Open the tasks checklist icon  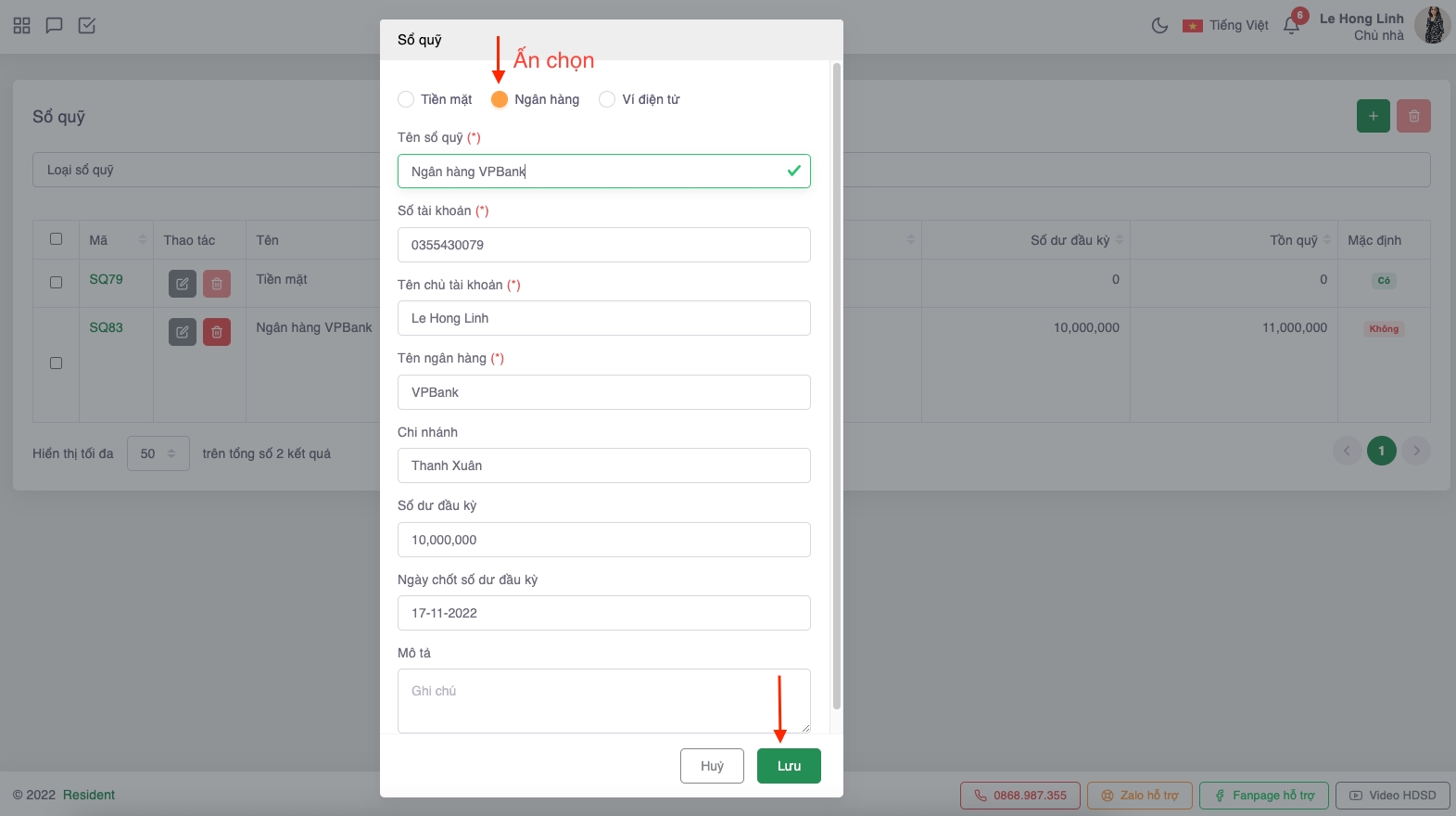coord(87,25)
